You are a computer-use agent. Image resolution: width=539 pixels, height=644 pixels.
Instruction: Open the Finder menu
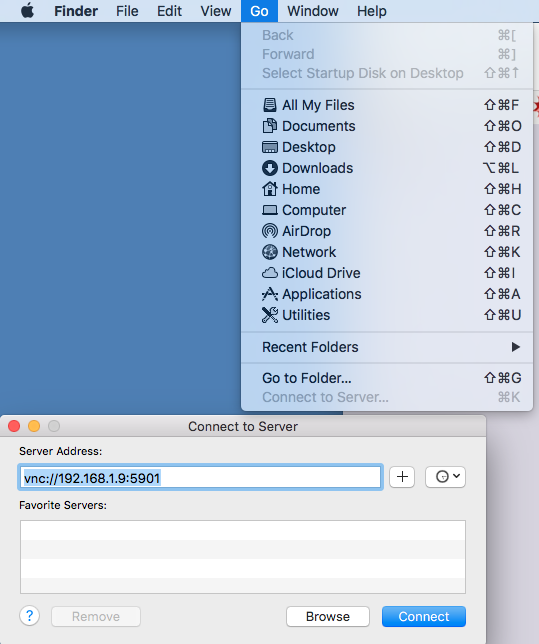76,11
